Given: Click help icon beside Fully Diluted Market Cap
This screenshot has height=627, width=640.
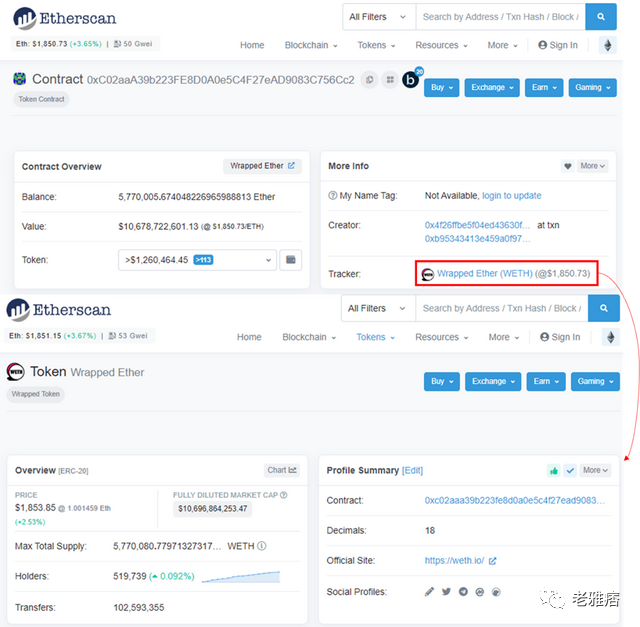Looking at the screenshot, I should [284, 495].
